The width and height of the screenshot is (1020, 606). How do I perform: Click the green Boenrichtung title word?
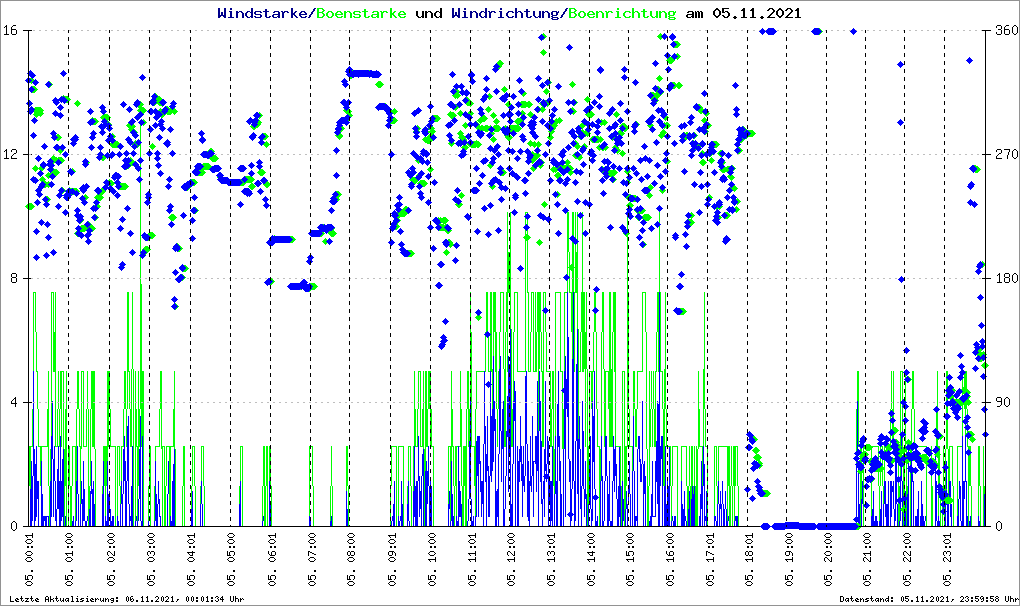(622, 13)
